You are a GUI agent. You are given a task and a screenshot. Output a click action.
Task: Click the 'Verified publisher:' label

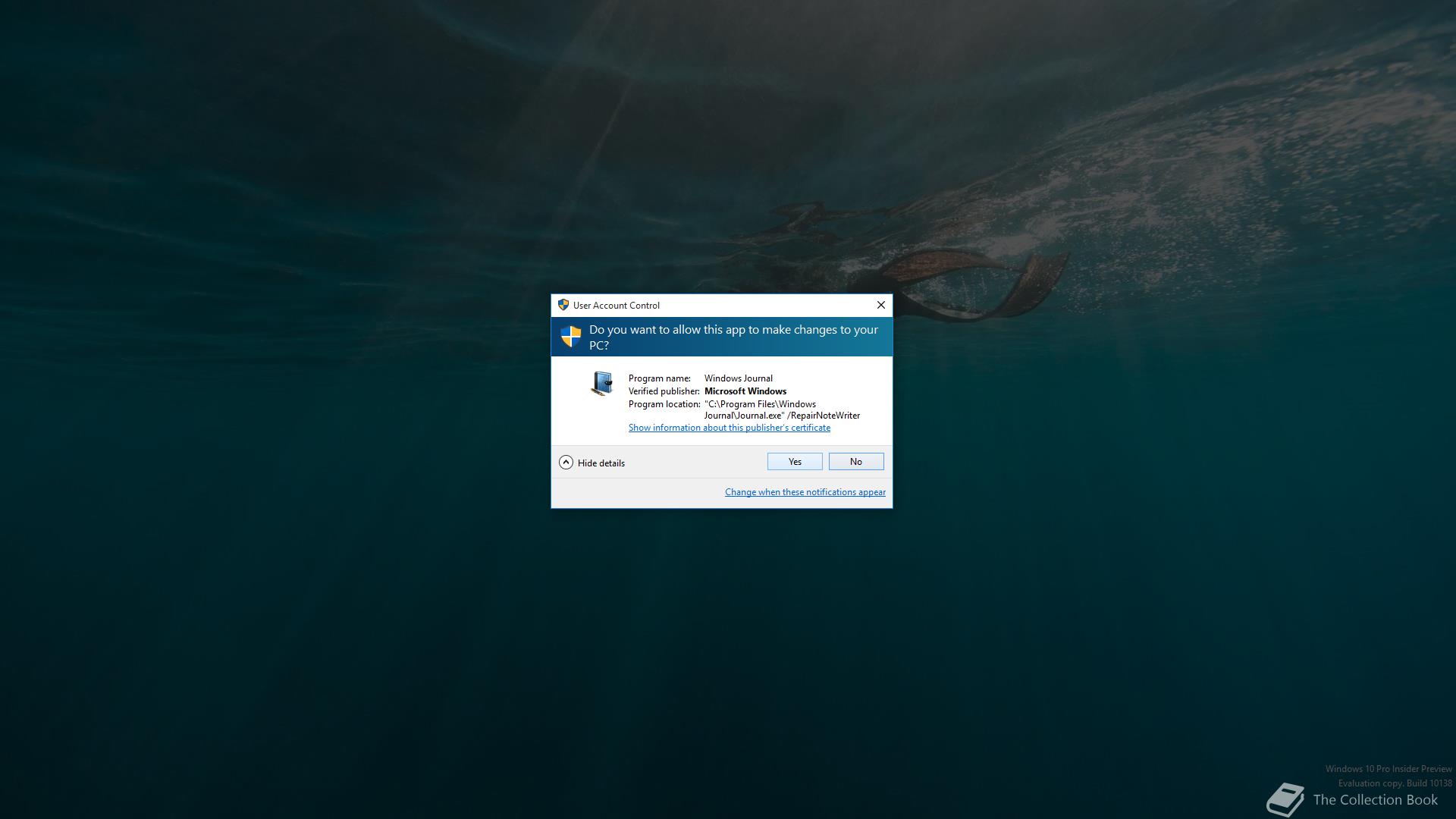[664, 391]
